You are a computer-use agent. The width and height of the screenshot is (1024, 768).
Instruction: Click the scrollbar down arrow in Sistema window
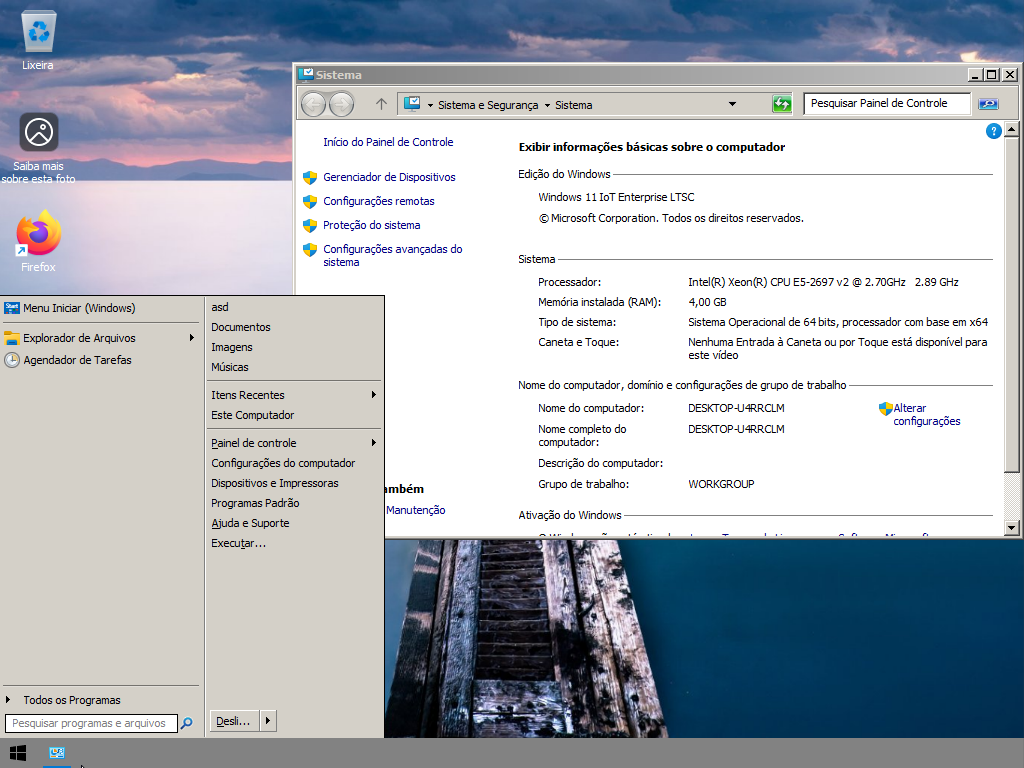(x=1012, y=527)
